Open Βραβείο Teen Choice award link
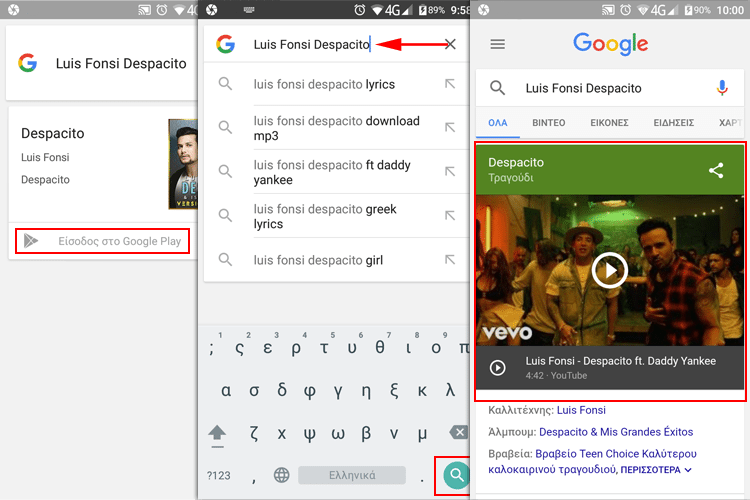This screenshot has width=750, height=500. click(592, 461)
